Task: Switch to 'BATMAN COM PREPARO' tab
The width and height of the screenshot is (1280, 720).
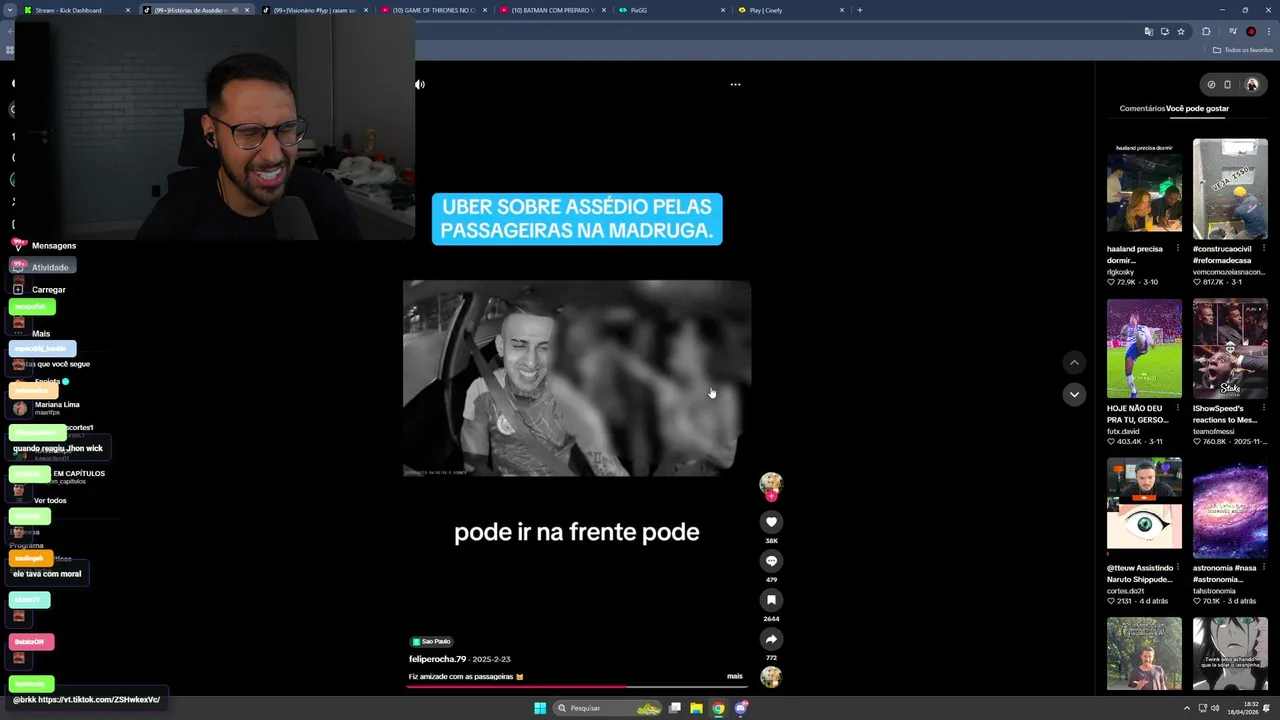Action: click(552, 10)
